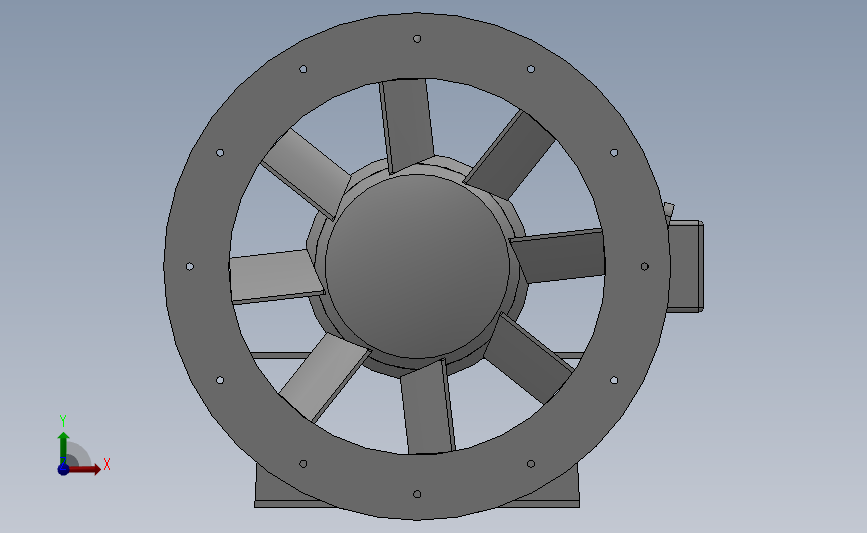867x533 pixels.
Task: Select the fan blade pointing to the upper right
Action: (x=510, y=155)
